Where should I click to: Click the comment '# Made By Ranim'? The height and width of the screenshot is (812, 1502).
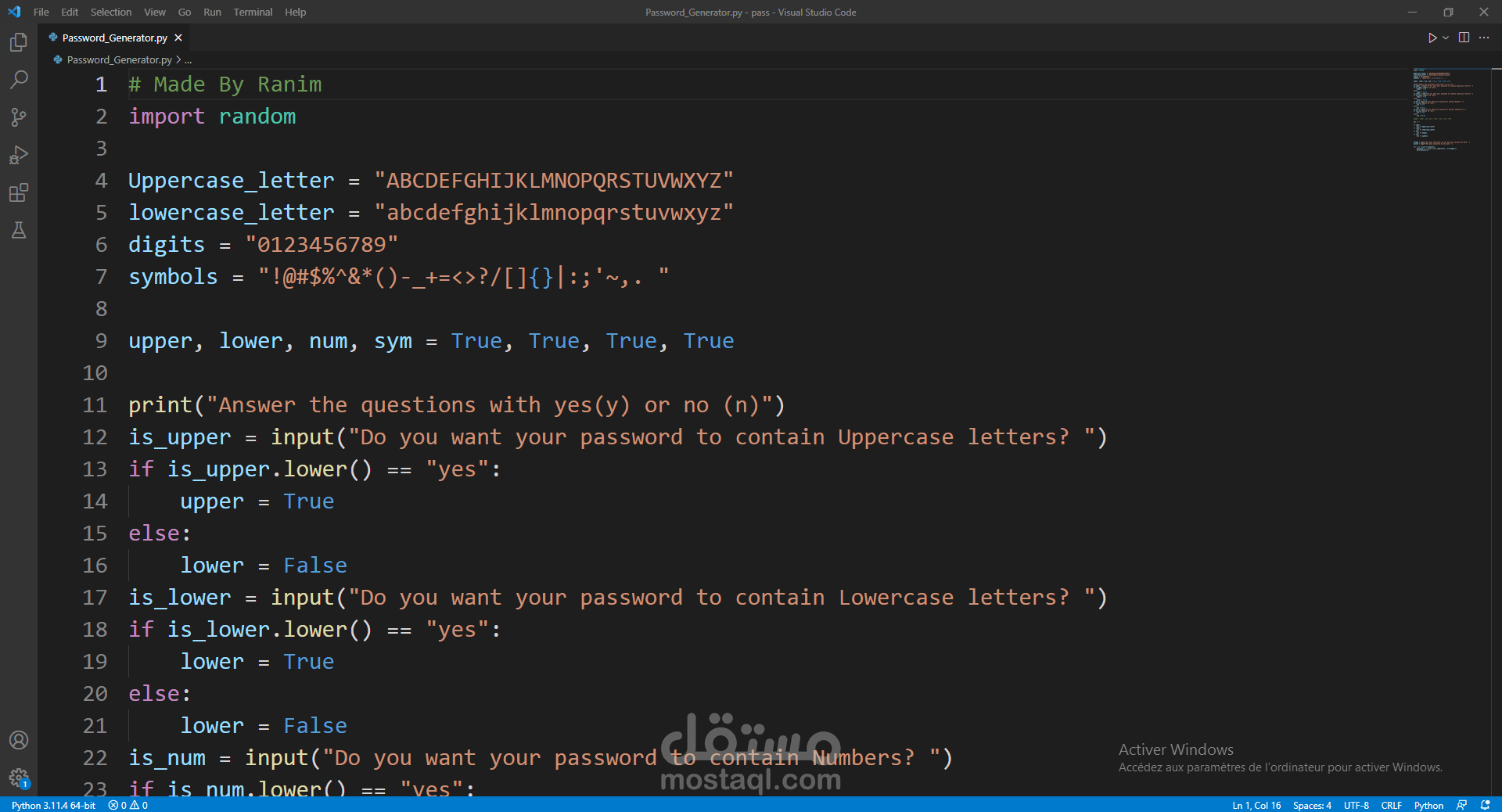[225, 84]
